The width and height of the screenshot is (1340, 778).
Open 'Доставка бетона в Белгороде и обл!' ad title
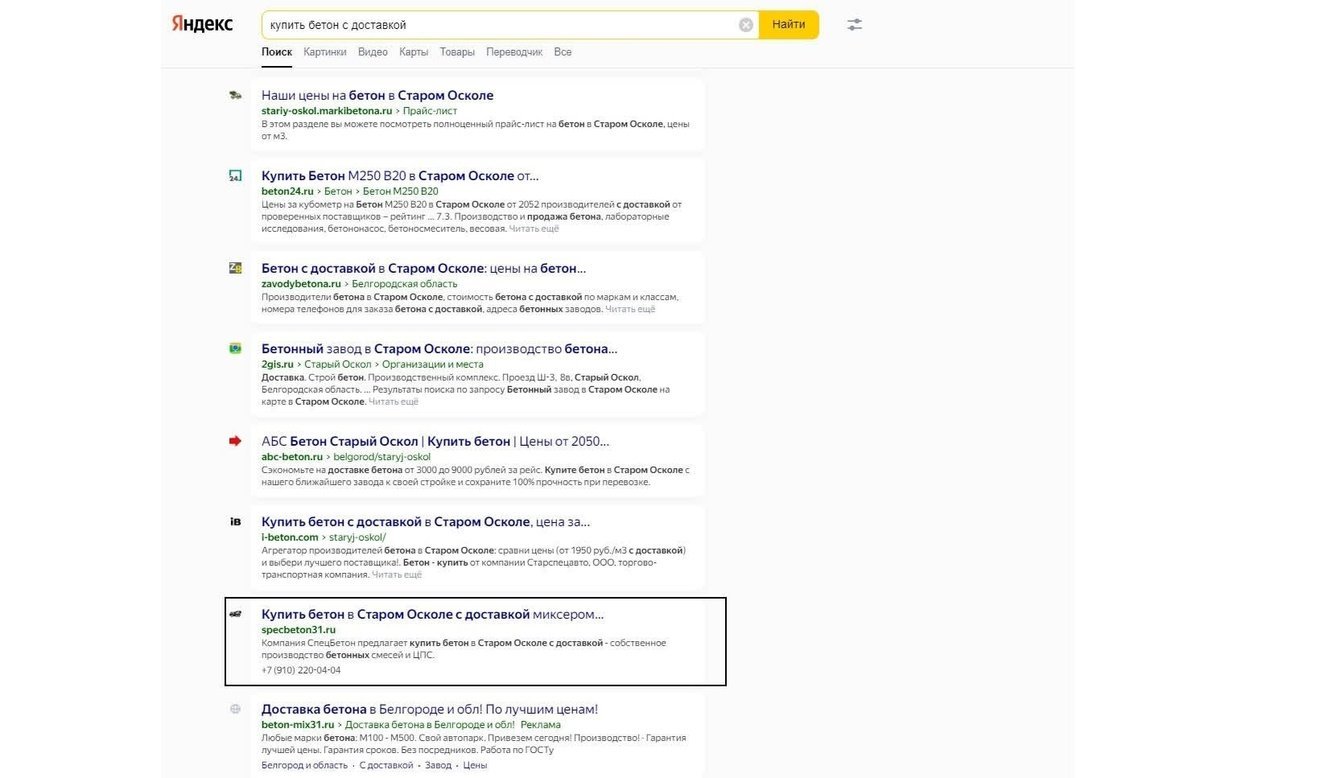[x=430, y=709]
